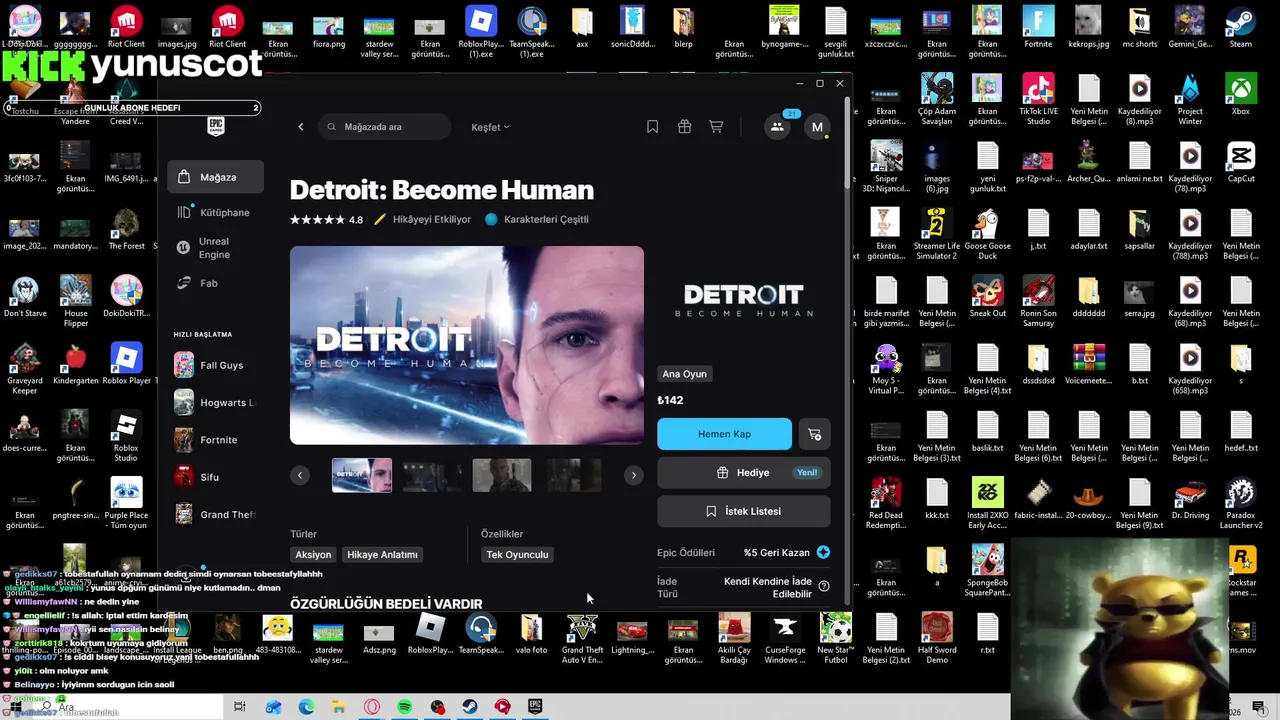This screenshot has height=720, width=1280.
Task: Launch Fortnite from the launcher quick launch
Action: tap(214, 440)
